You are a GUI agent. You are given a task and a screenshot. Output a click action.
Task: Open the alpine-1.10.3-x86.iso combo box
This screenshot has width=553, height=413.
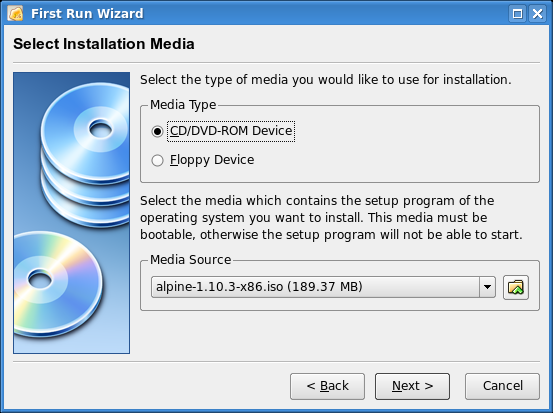click(x=323, y=287)
